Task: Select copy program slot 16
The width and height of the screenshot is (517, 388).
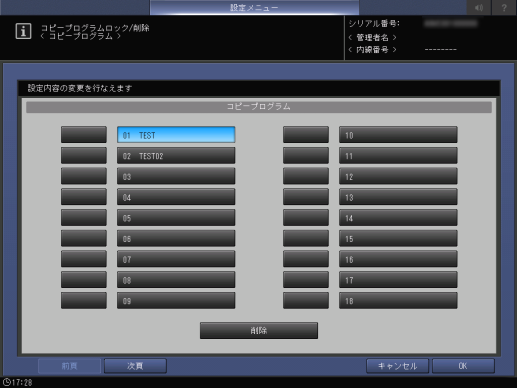Action: coord(398,259)
